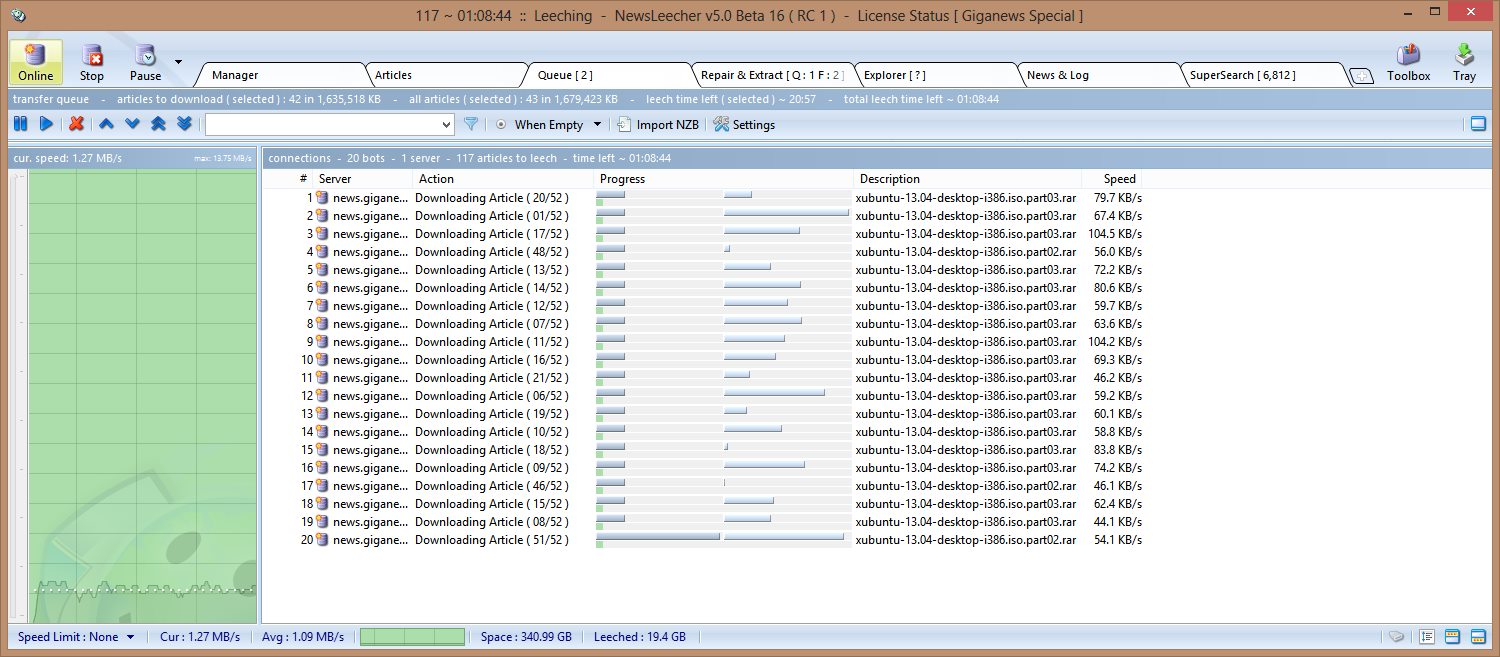The height and width of the screenshot is (657, 1500).
Task: Click server icon of connection row 9
Action: pos(322,342)
